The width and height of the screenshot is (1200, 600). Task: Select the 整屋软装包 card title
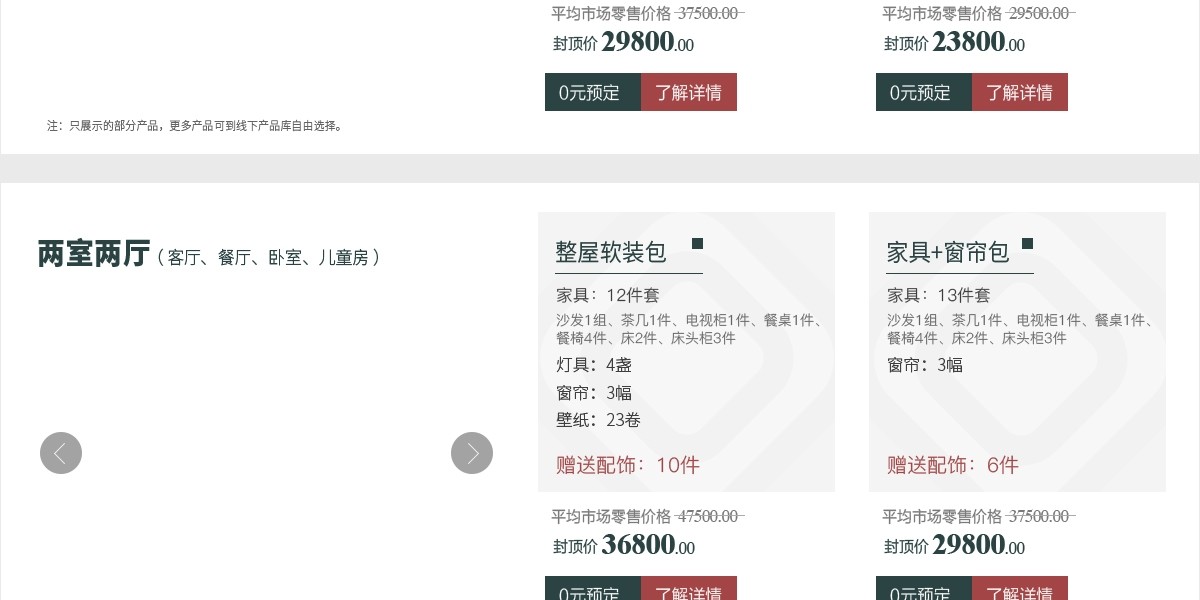611,252
